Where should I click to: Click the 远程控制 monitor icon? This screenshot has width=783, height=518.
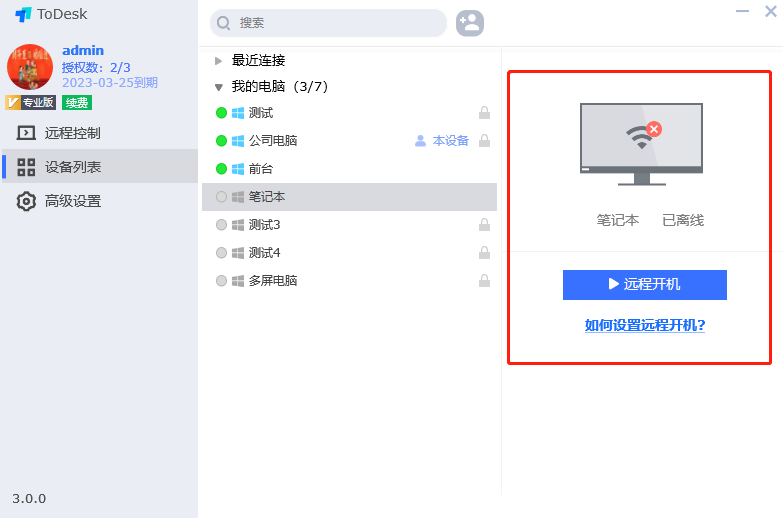pyautogui.click(x=26, y=133)
